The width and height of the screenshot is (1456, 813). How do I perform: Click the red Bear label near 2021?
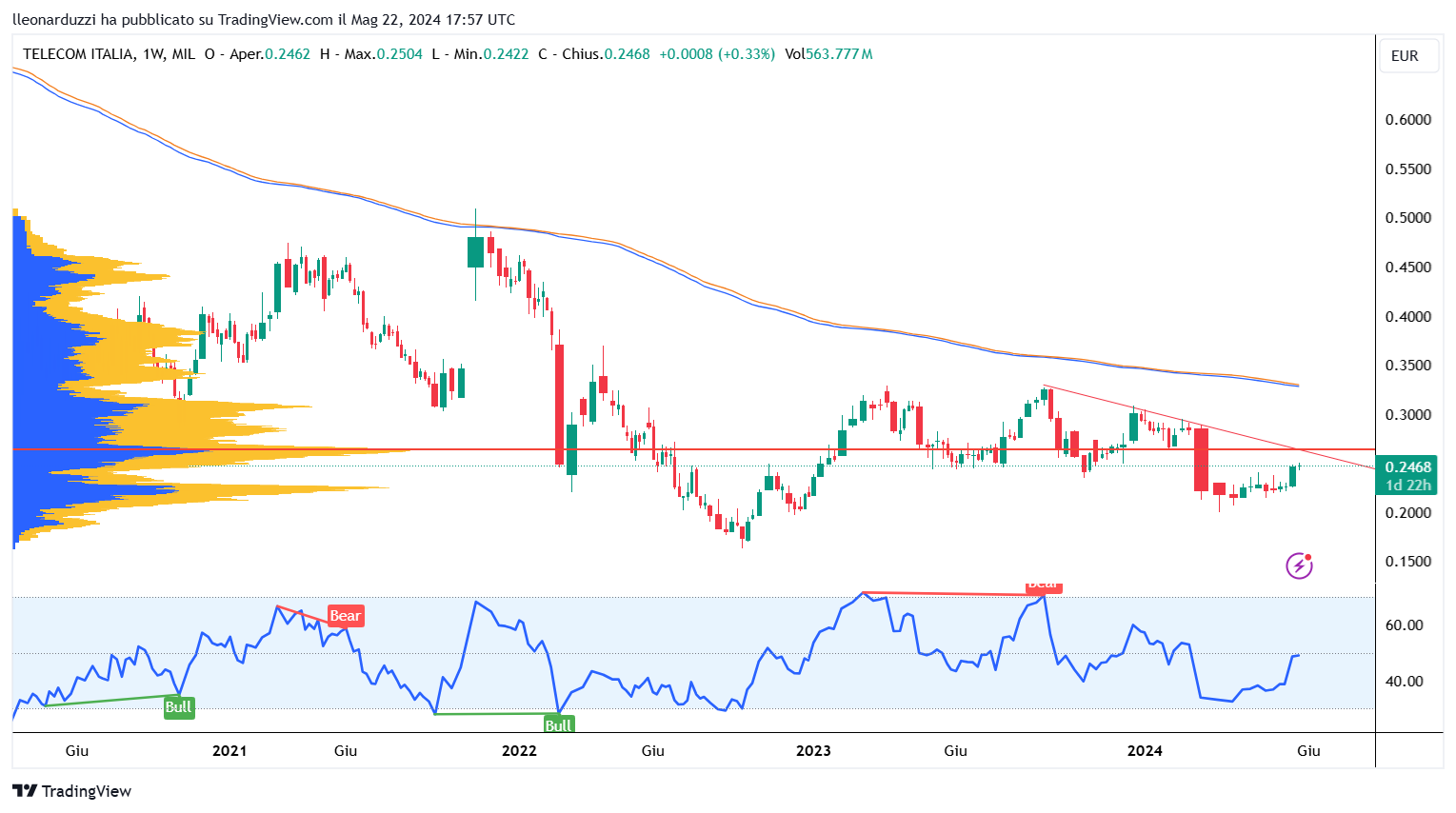point(346,616)
